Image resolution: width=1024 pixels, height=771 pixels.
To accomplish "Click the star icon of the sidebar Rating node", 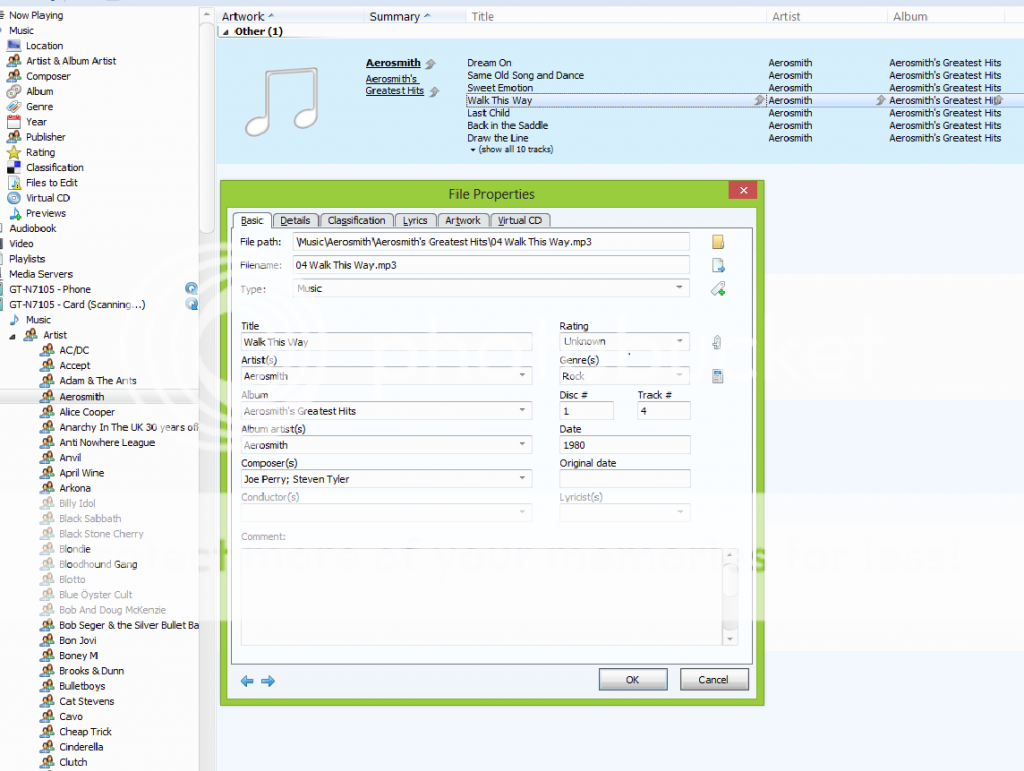I will [x=14, y=152].
